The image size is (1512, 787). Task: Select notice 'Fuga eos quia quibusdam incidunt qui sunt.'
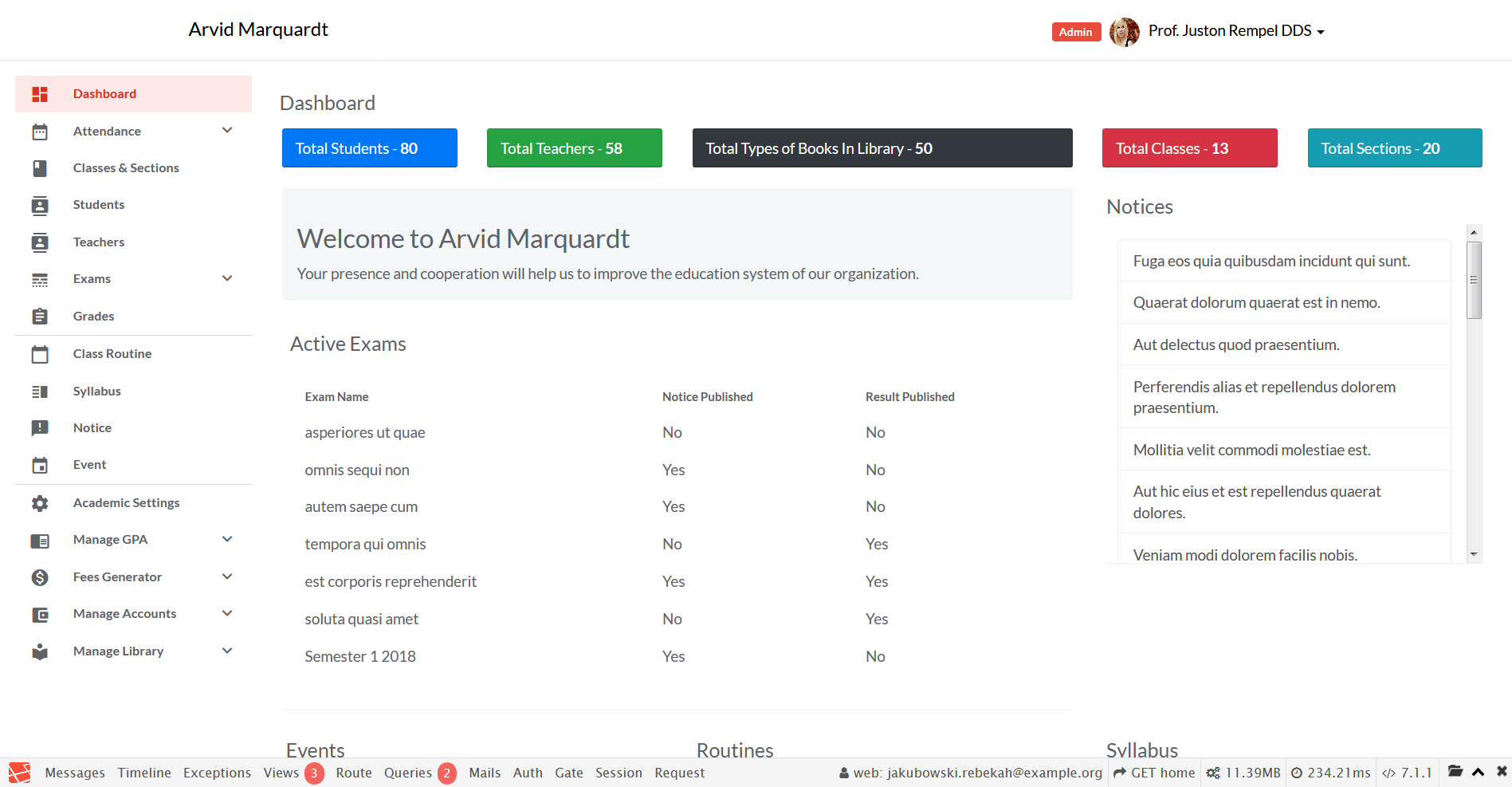coord(1284,261)
